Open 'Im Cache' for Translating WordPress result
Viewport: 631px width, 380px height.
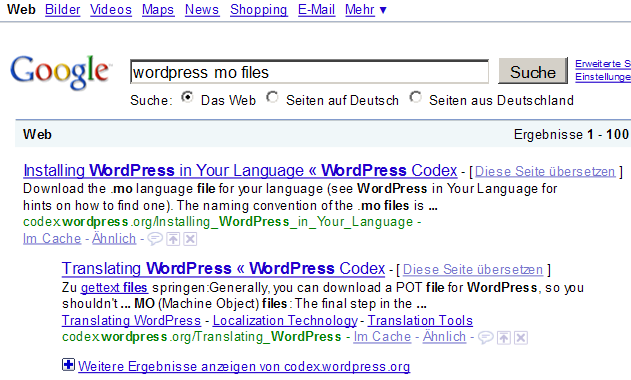[382, 337]
